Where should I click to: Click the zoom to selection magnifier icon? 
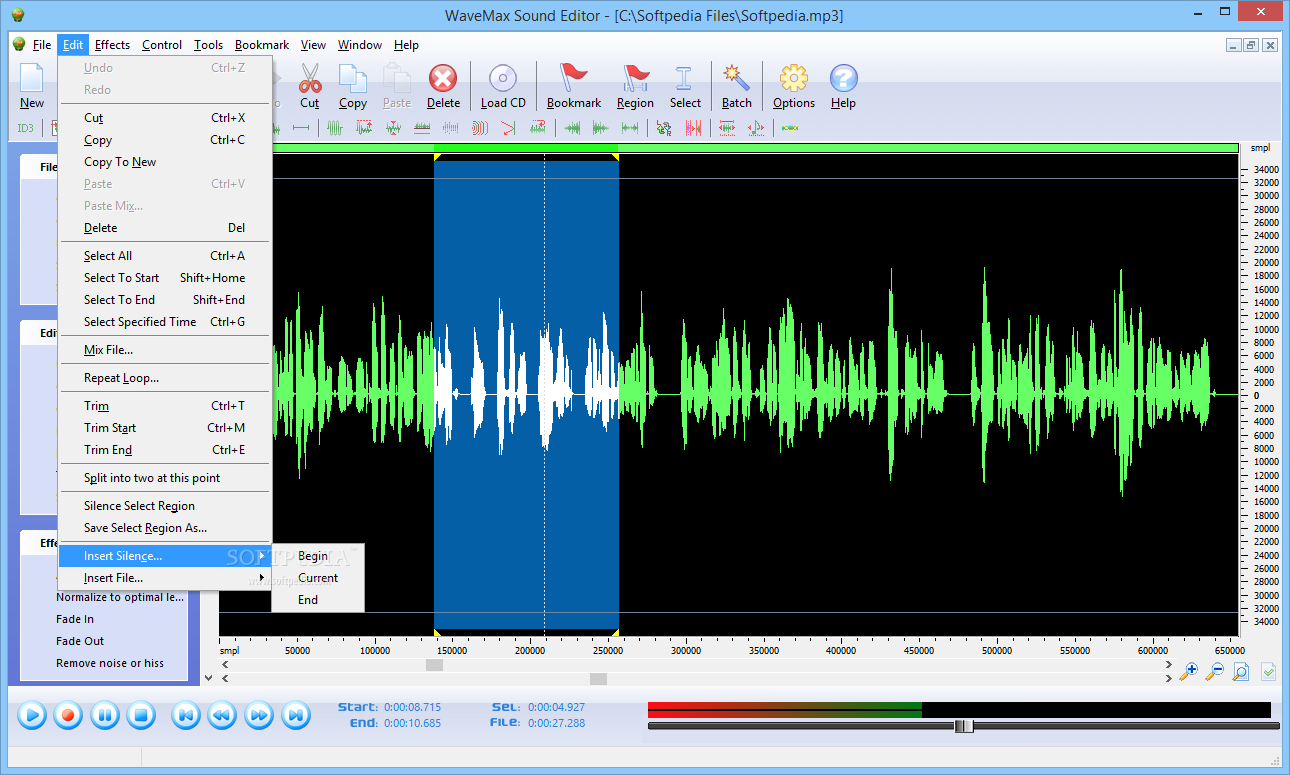(1240, 672)
